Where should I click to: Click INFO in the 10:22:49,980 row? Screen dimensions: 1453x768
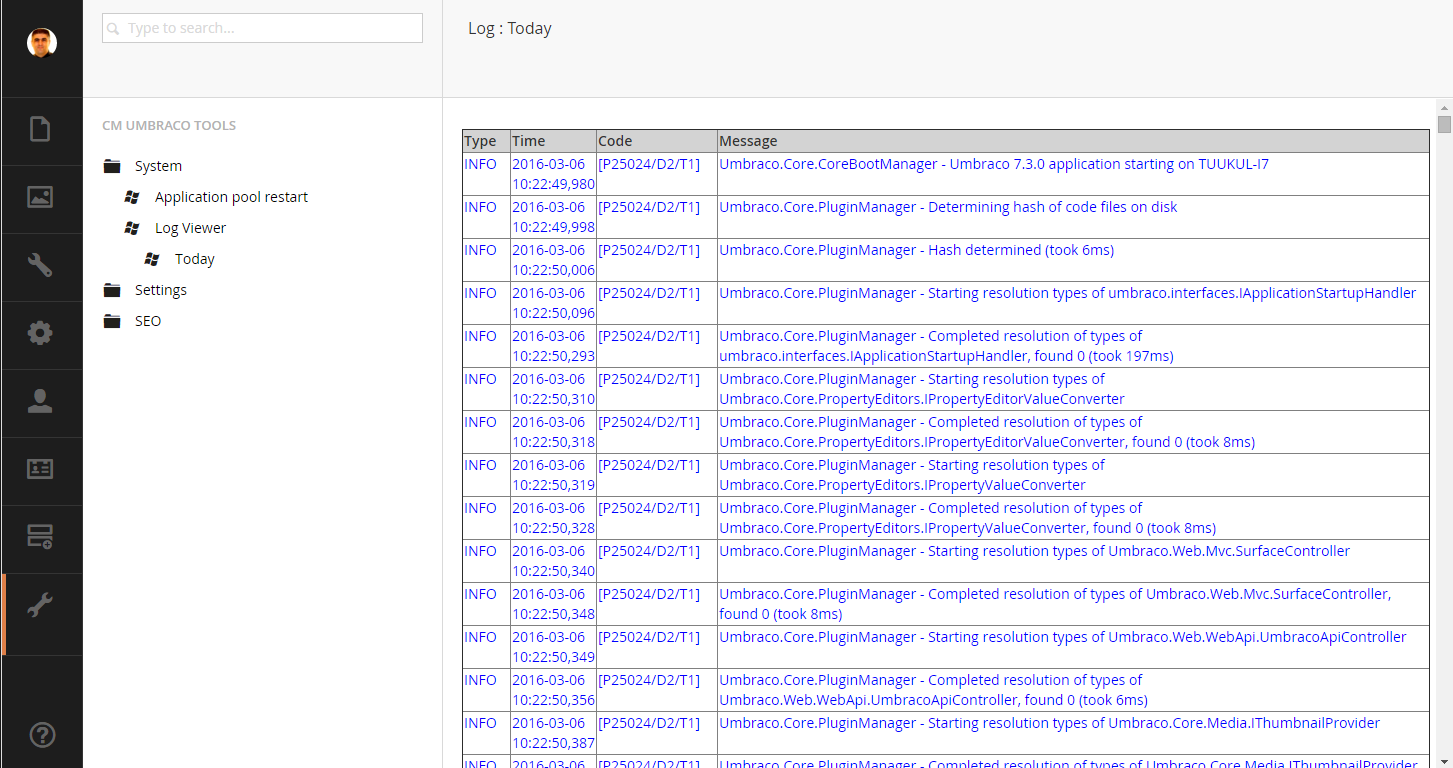tap(480, 164)
